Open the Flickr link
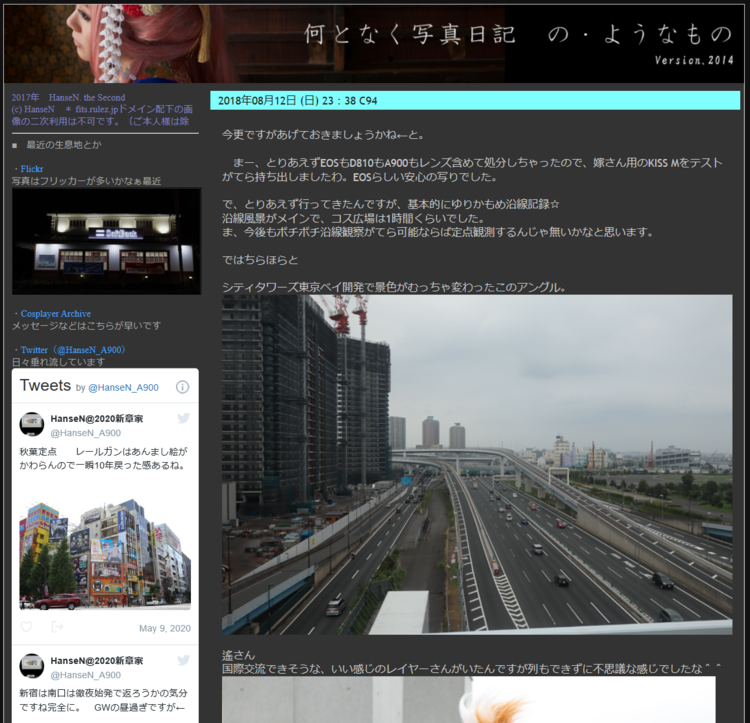Viewport: 750px width, 723px height. click(x=32, y=169)
